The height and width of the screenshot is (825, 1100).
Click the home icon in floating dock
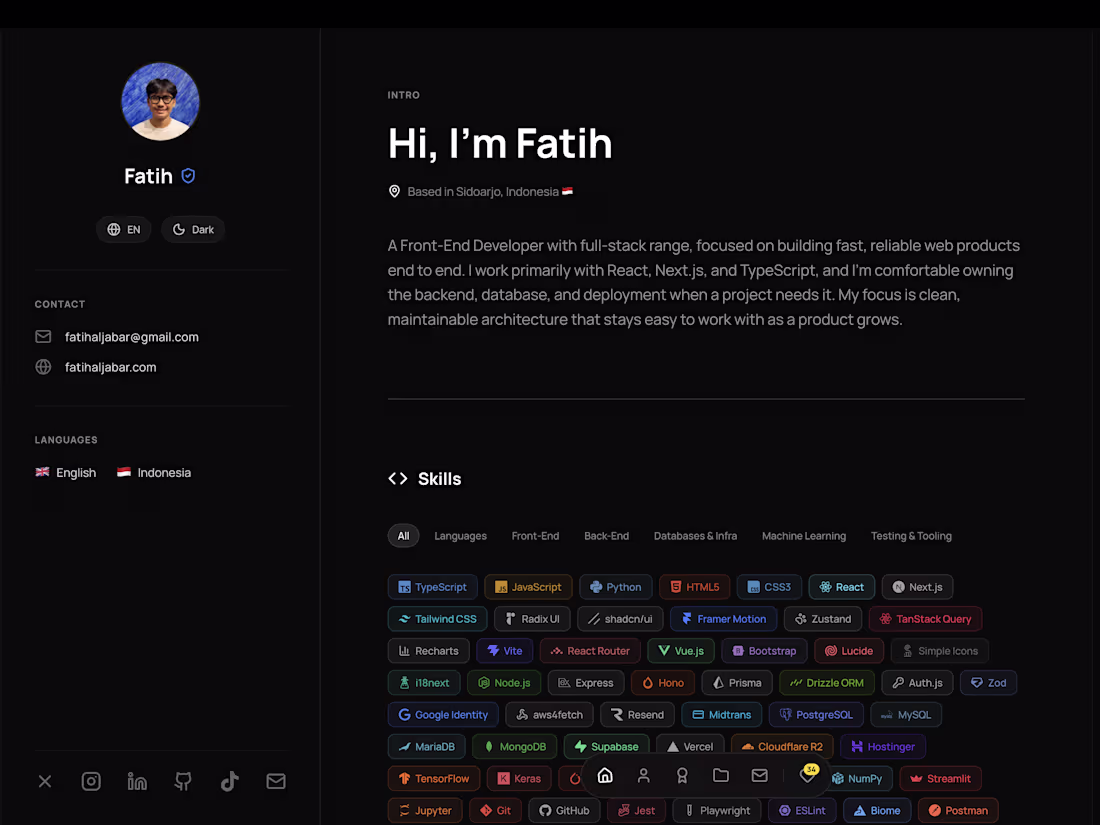click(605, 775)
